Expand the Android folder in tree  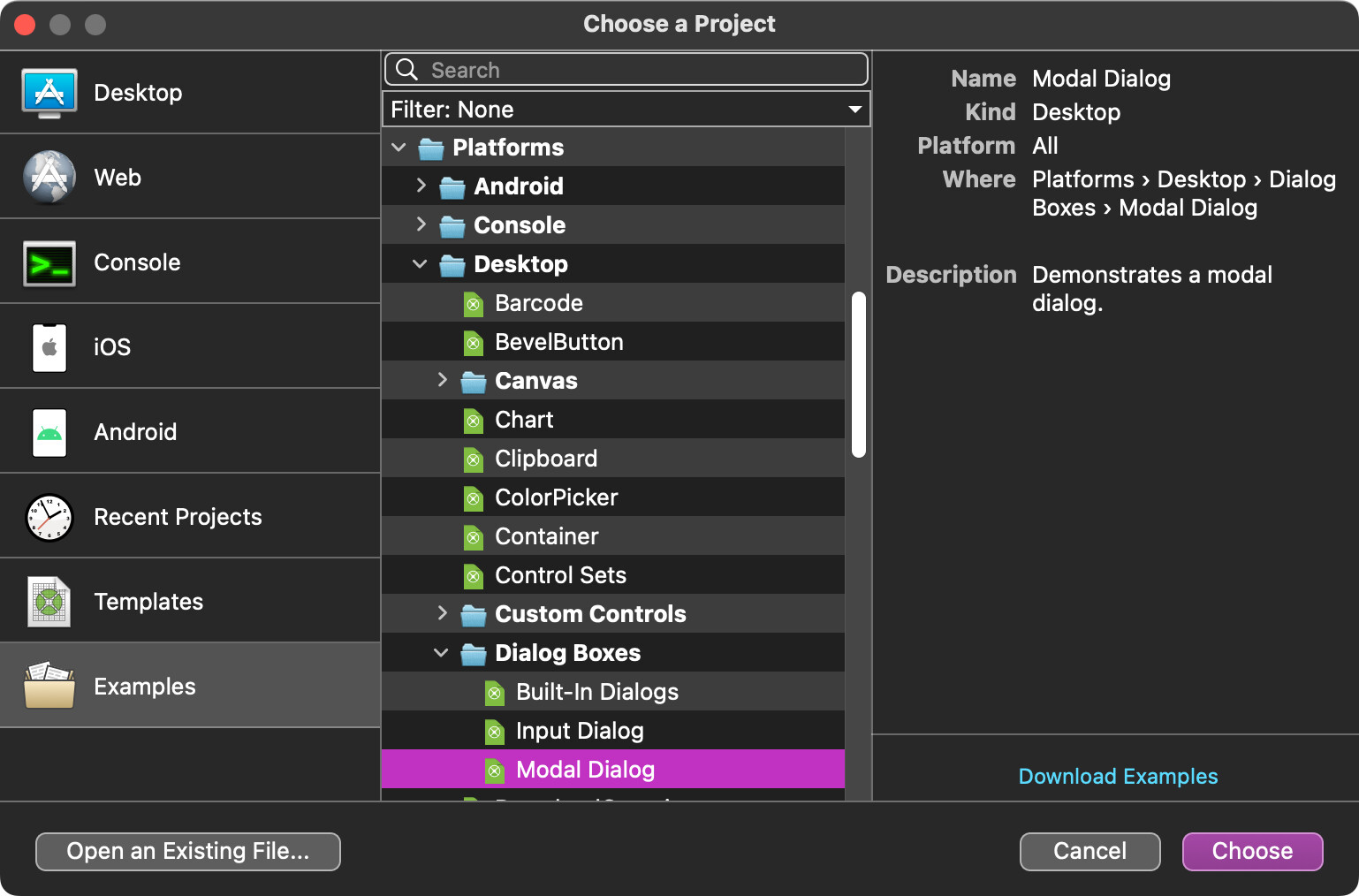(x=421, y=186)
